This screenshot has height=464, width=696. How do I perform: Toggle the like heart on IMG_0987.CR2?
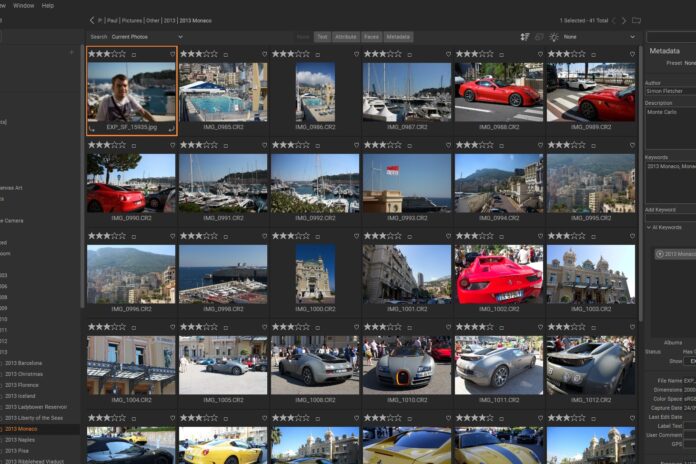pos(448,54)
